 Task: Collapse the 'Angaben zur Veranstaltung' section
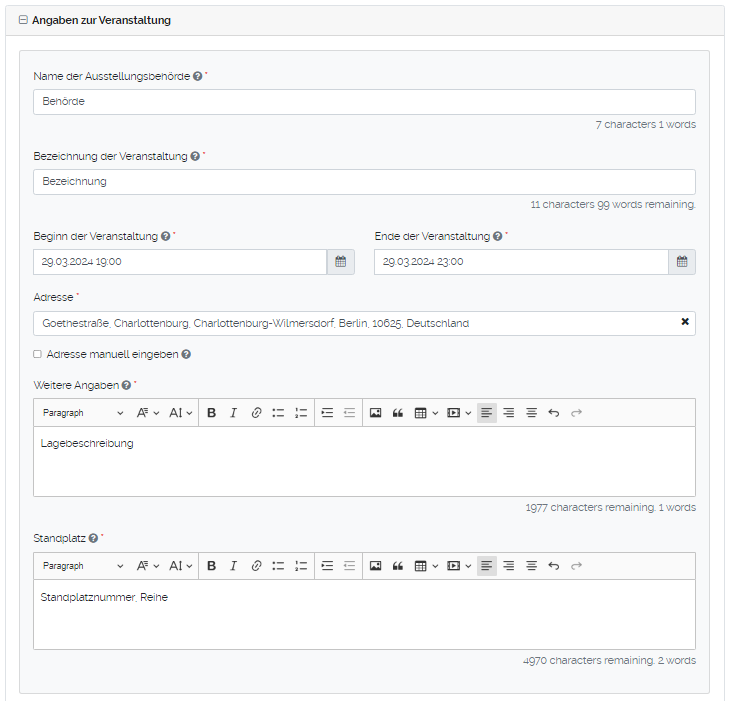coord(23,20)
